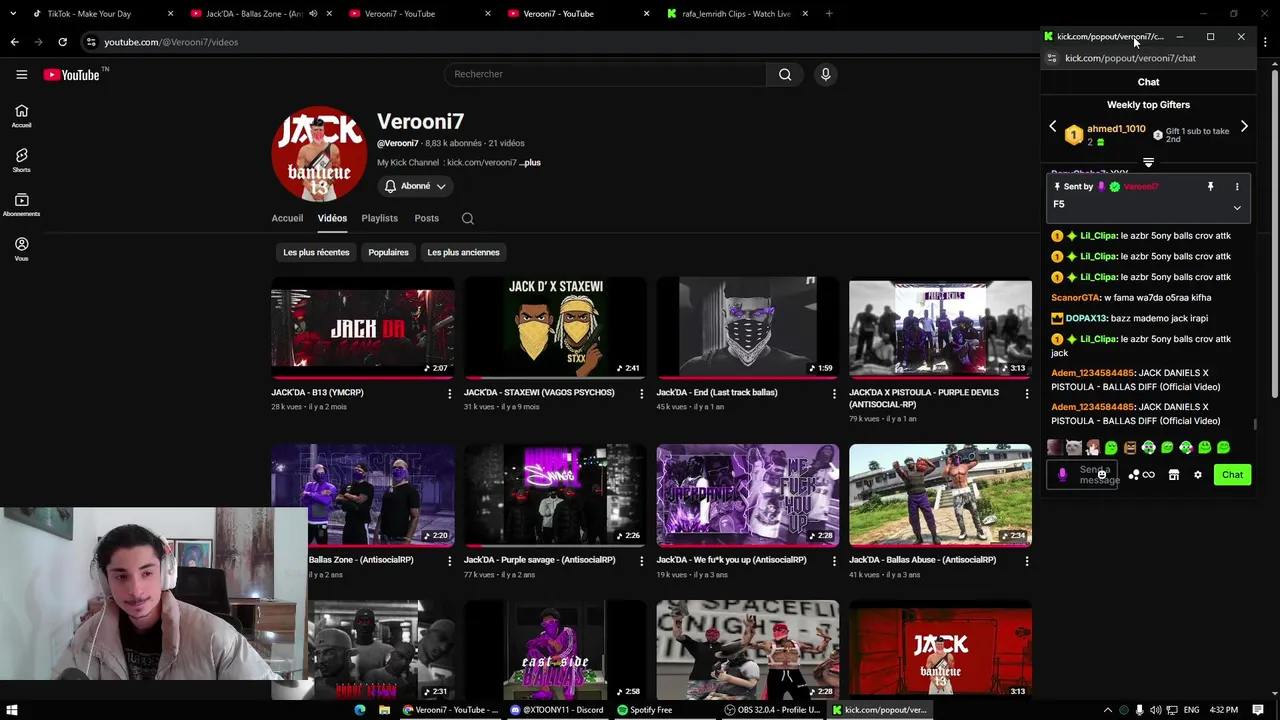Open options for JACK'DA X PISTOULA video
The image size is (1280, 720).
click(1026, 393)
